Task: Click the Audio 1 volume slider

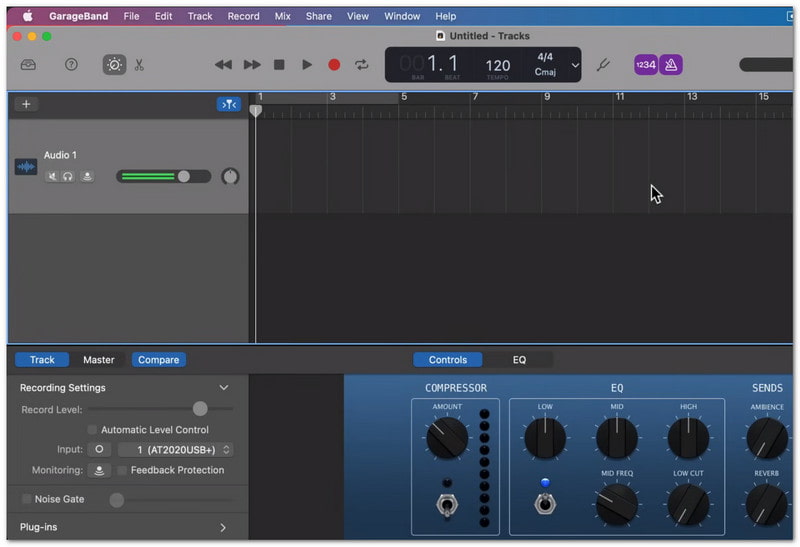Action: pos(163,177)
